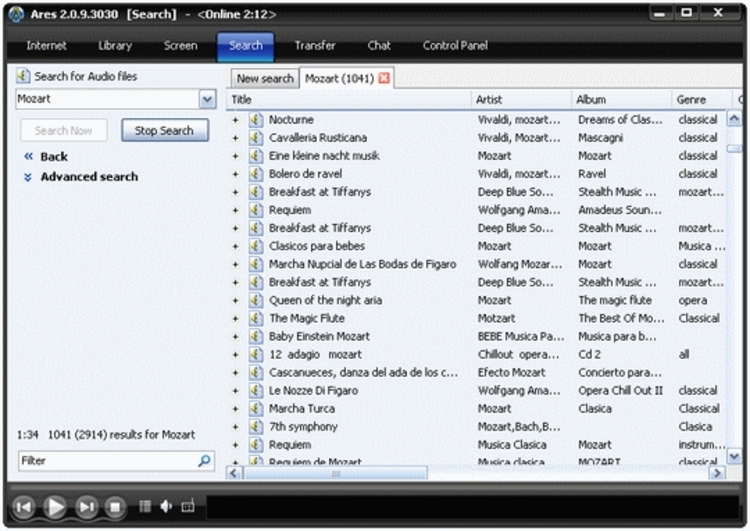The height and width of the screenshot is (531, 750).
Task: Click 'Efecto Mozart' artist cell
Action: pos(511,373)
